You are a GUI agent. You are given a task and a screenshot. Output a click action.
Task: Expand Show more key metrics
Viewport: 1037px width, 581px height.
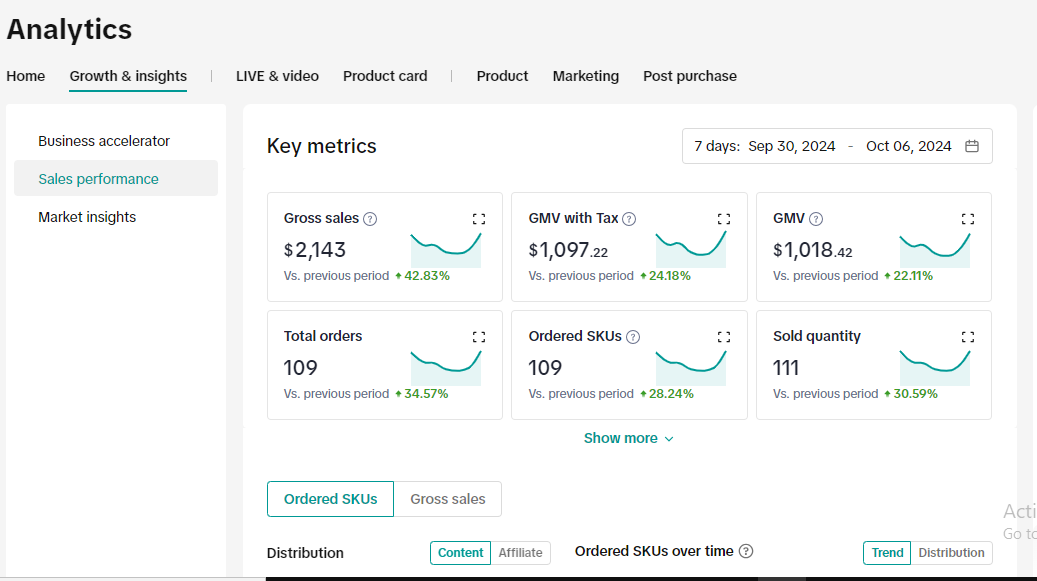tap(628, 438)
